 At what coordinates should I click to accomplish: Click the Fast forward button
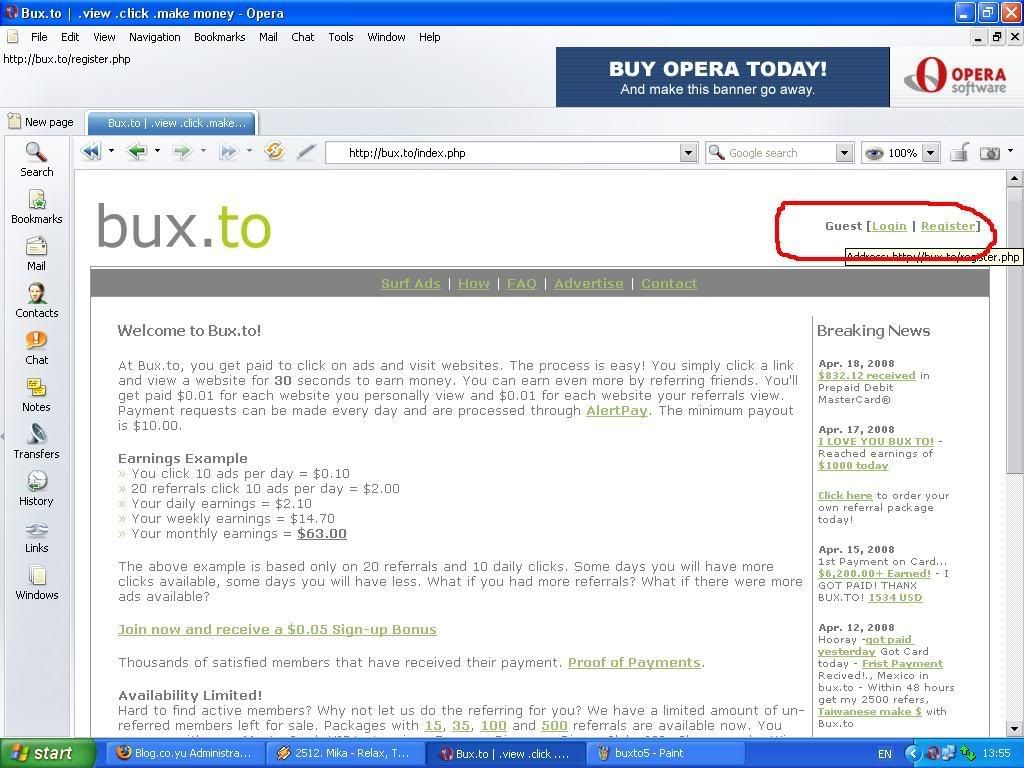click(228, 152)
